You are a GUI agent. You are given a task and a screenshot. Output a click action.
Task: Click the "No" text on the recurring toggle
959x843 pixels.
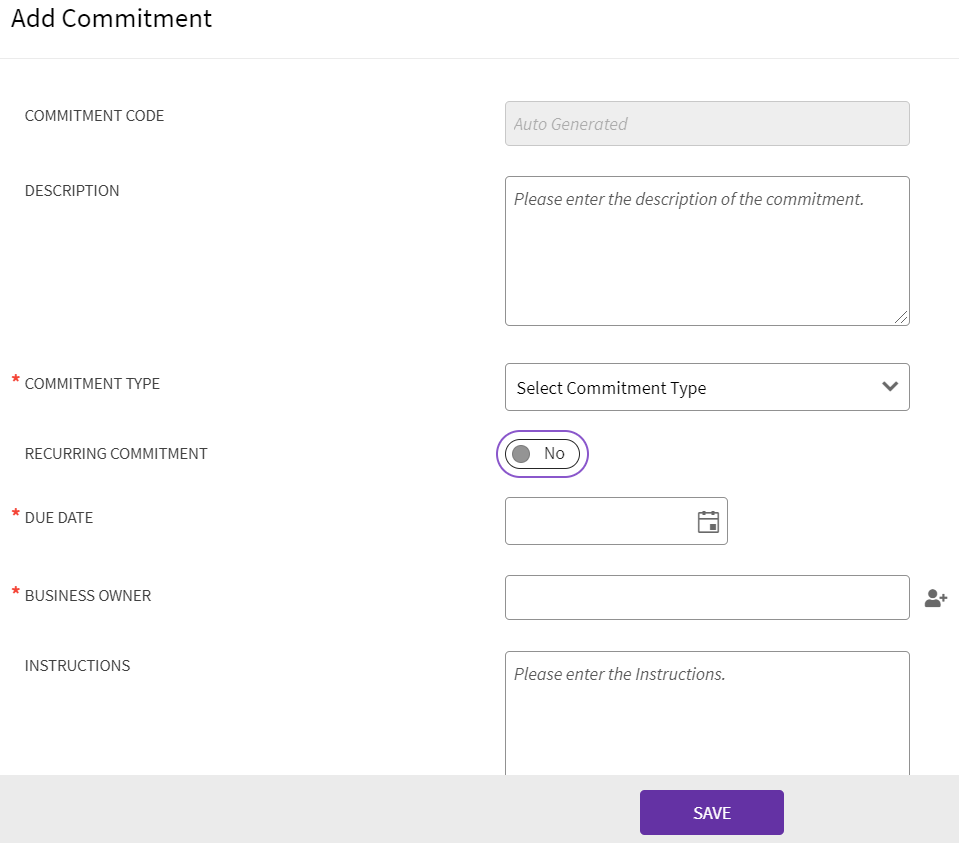click(x=554, y=454)
